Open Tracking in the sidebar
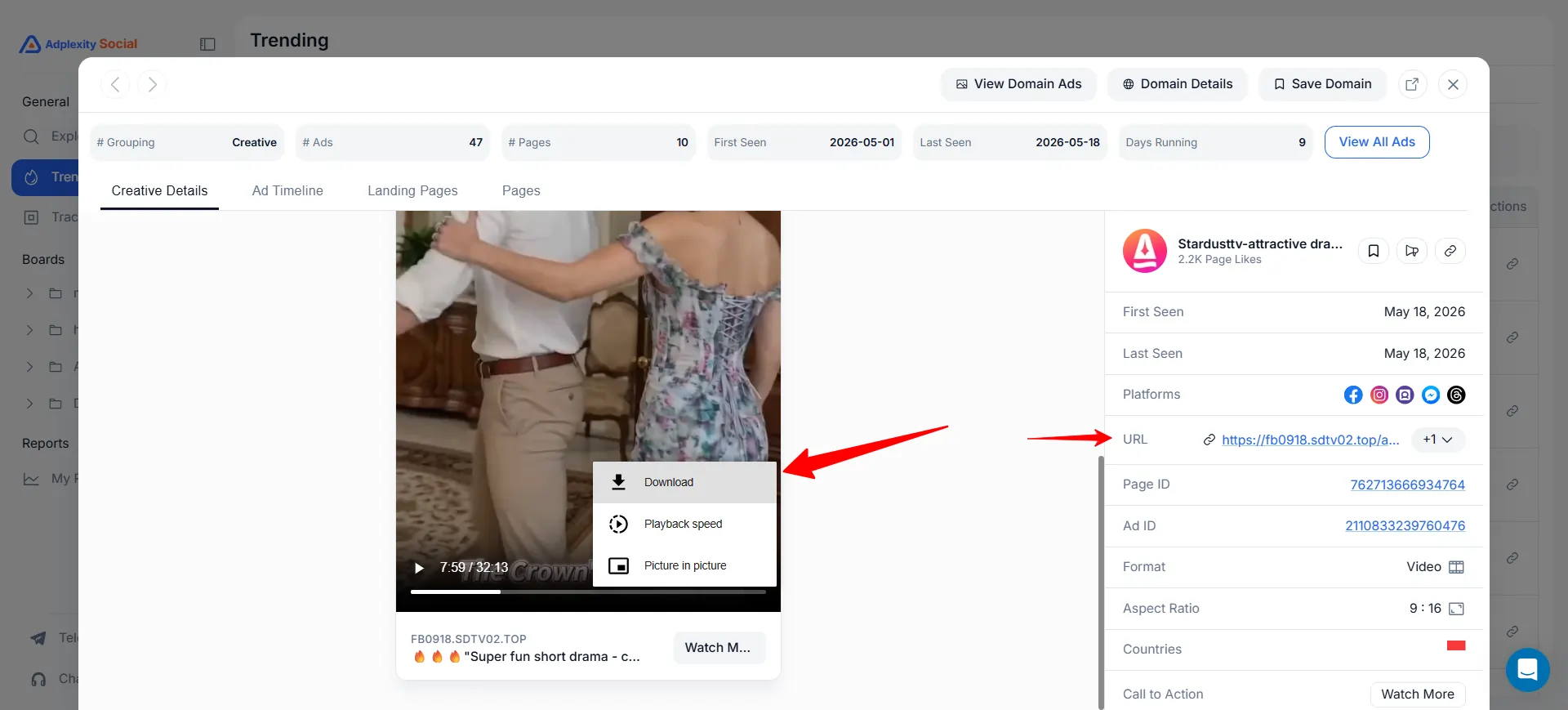This screenshot has width=1568, height=710. [x=49, y=217]
